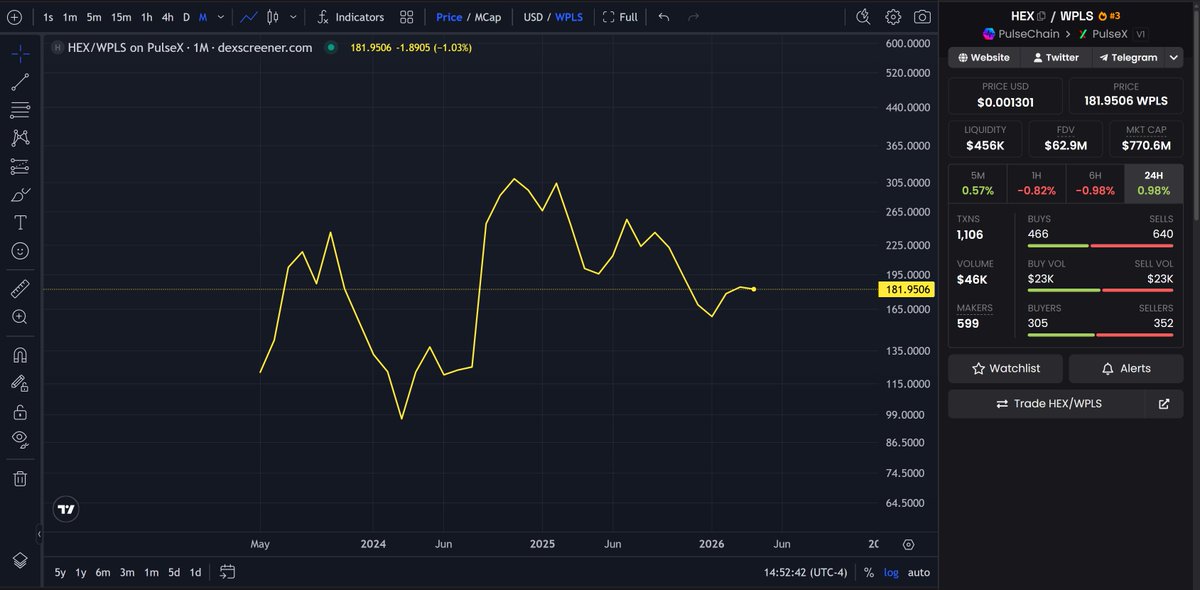Switch chart to 1m interval

pyautogui.click(x=70, y=17)
